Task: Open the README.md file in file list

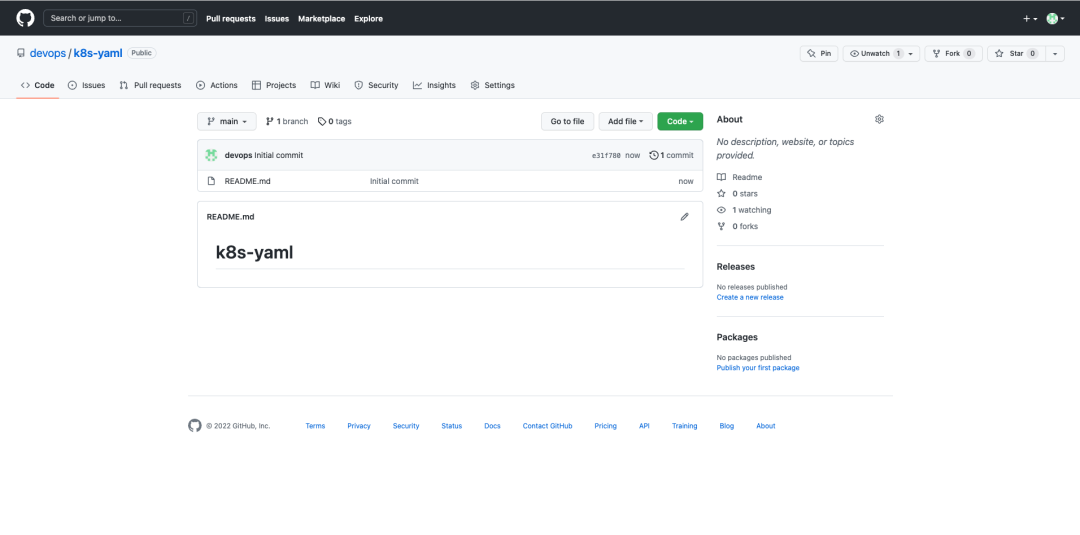Action: 247,181
